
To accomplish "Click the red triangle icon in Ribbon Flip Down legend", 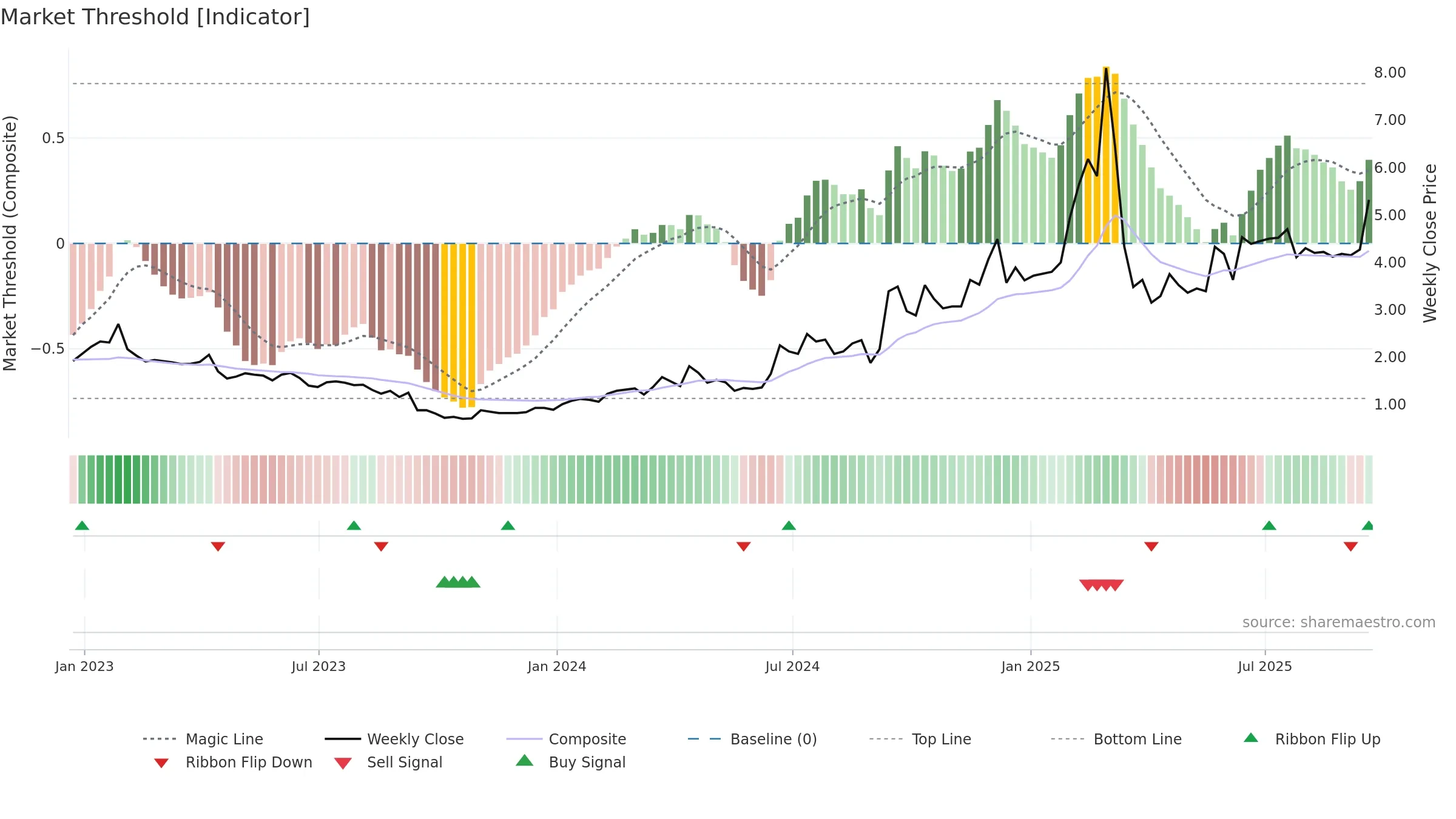I will click(x=161, y=763).
